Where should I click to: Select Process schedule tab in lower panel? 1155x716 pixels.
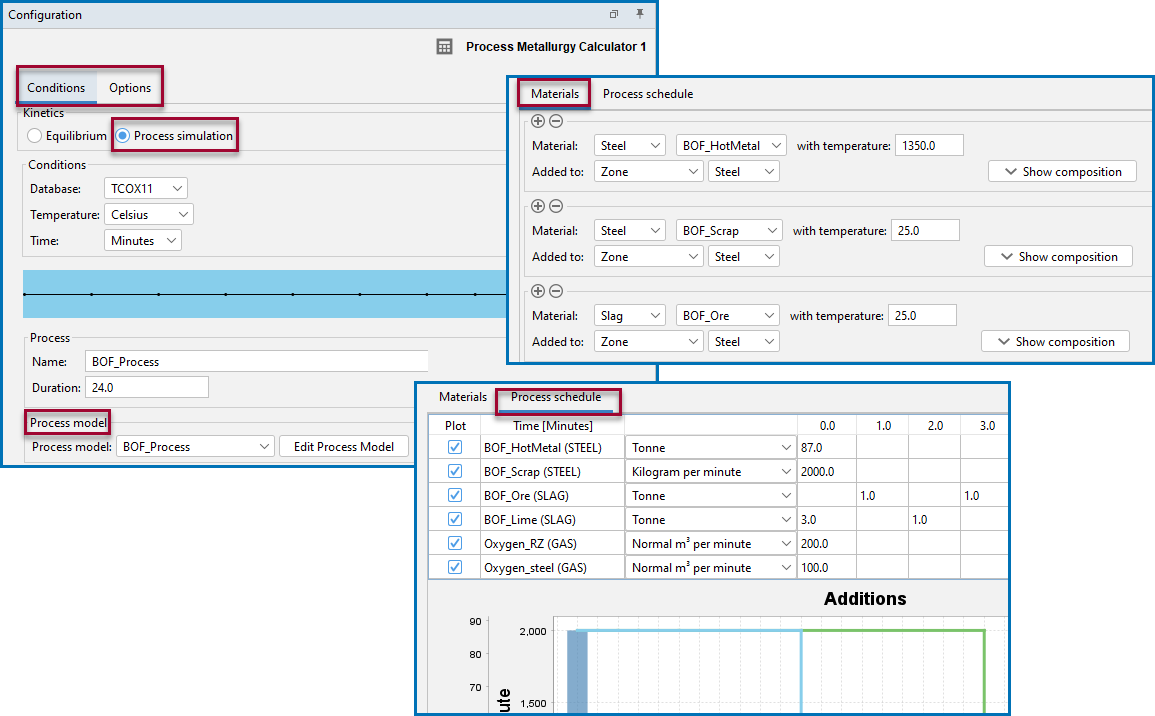tap(556, 396)
